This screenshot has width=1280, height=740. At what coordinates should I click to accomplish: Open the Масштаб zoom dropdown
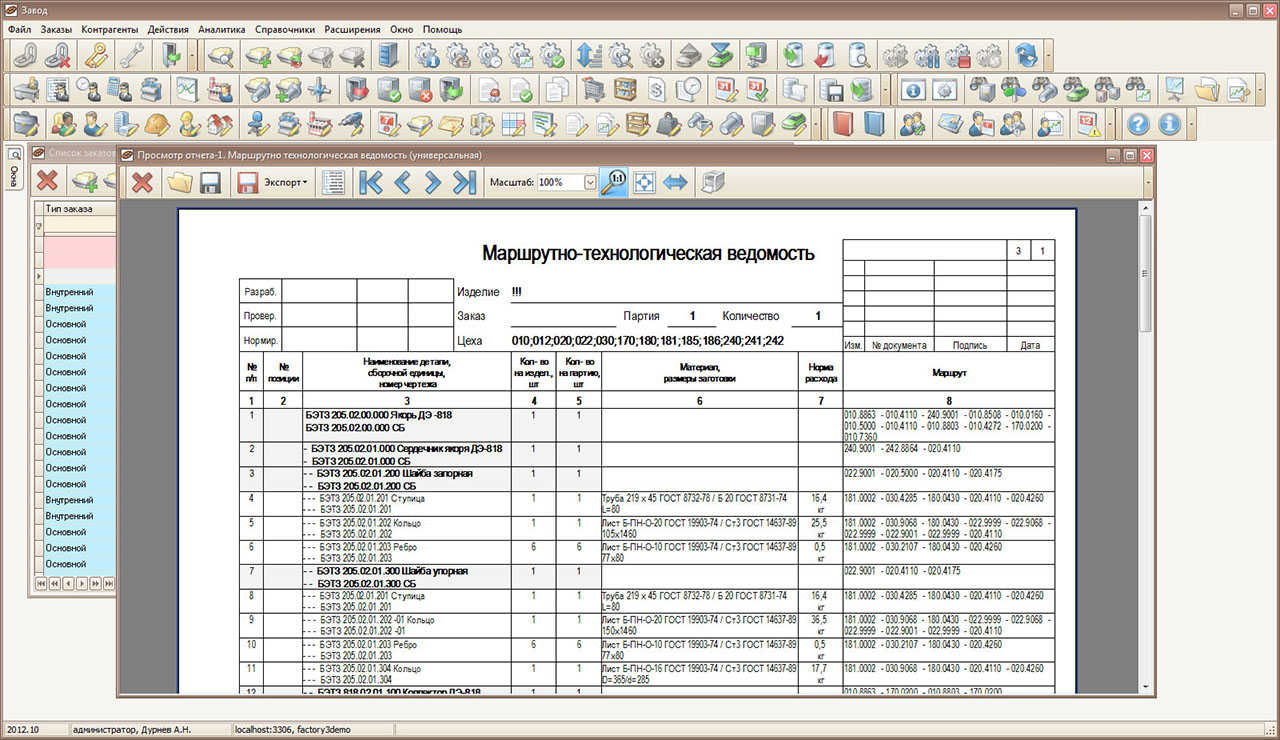pos(590,183)
